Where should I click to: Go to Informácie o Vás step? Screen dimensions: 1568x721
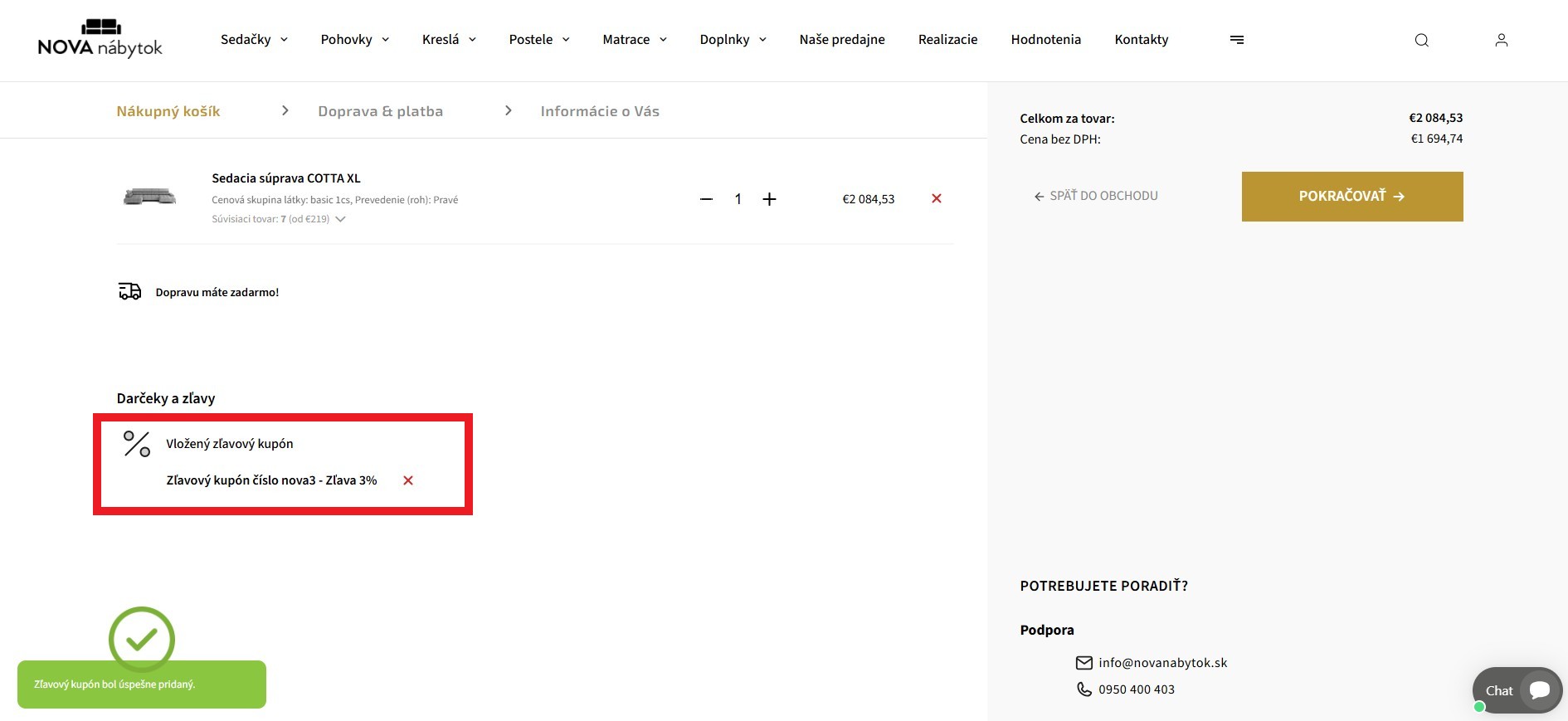tap(600, 111)
